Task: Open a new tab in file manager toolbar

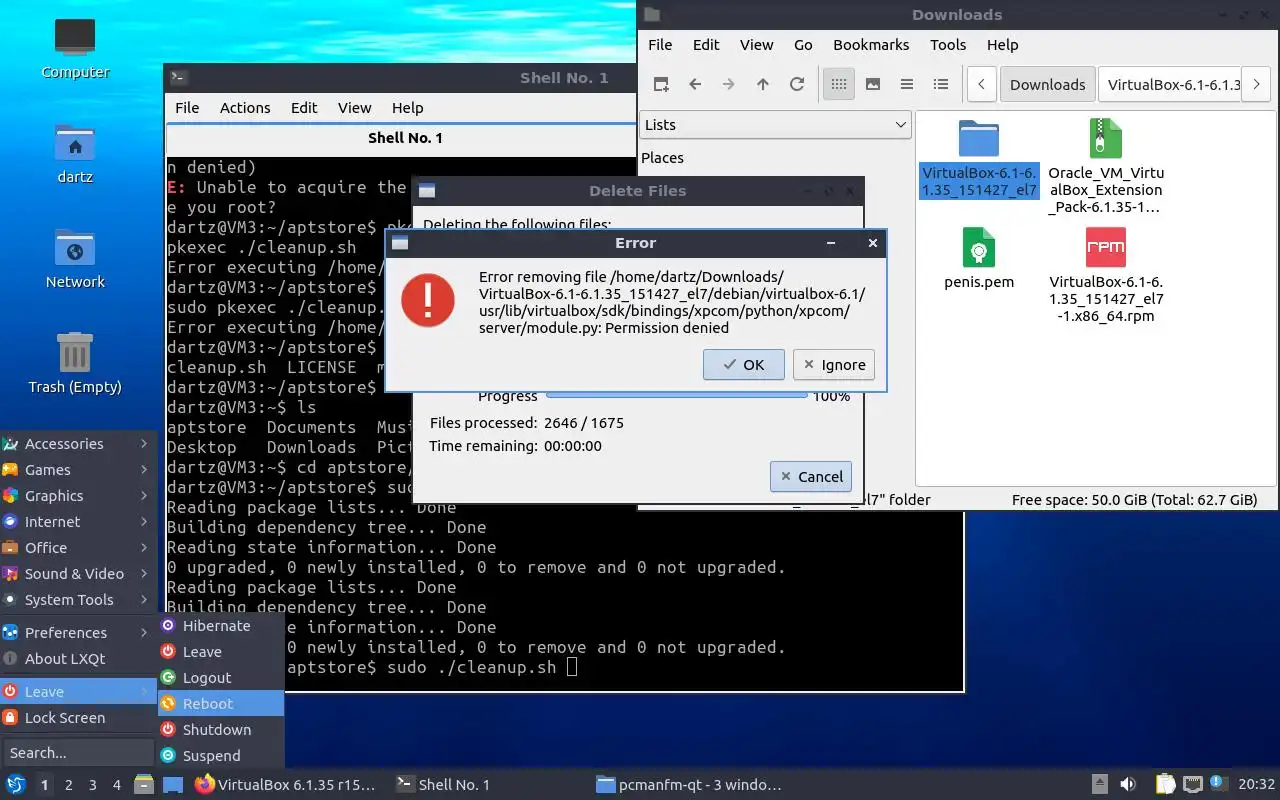Action: point(661,85)
